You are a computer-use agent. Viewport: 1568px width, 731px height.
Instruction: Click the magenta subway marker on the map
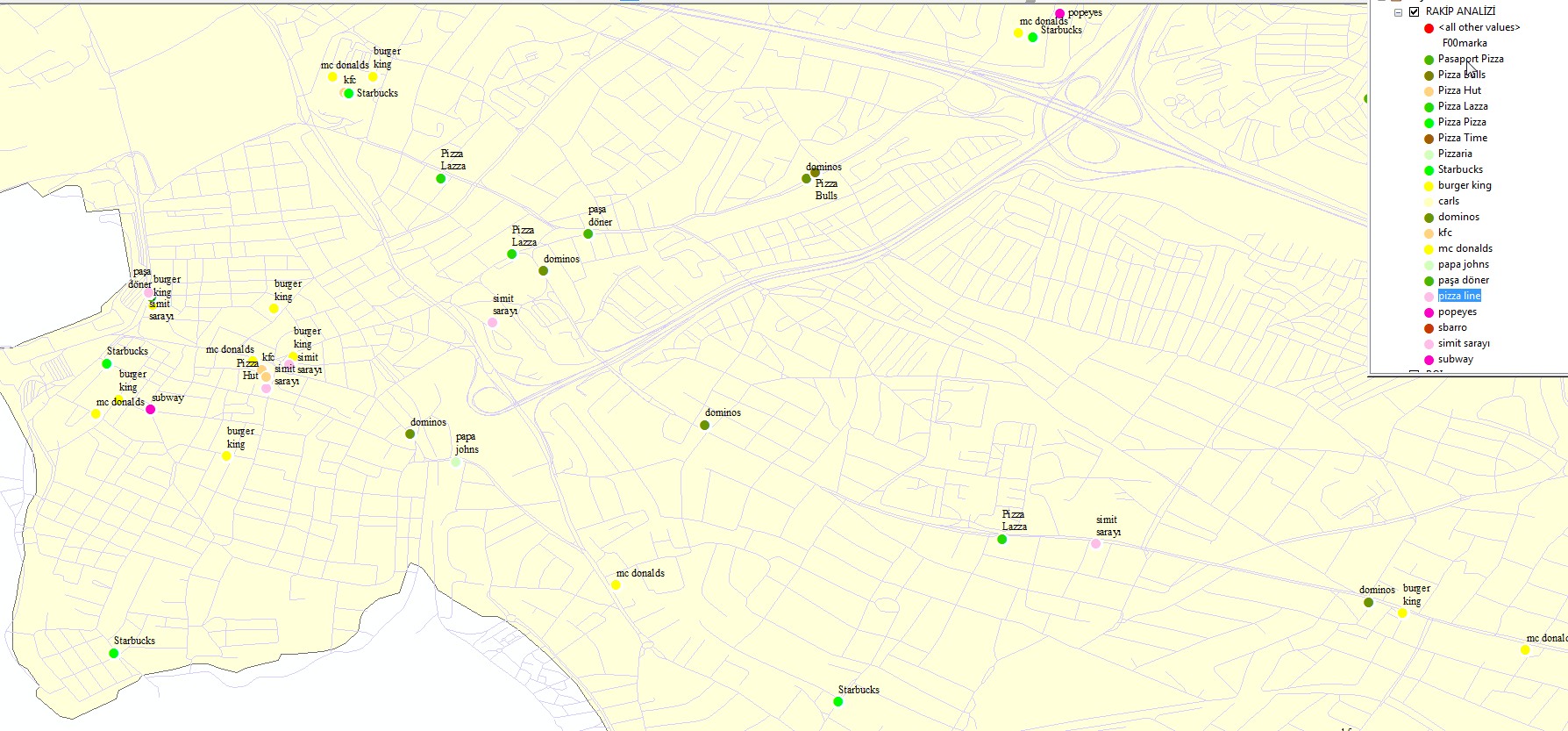click(x=150, y=409)
